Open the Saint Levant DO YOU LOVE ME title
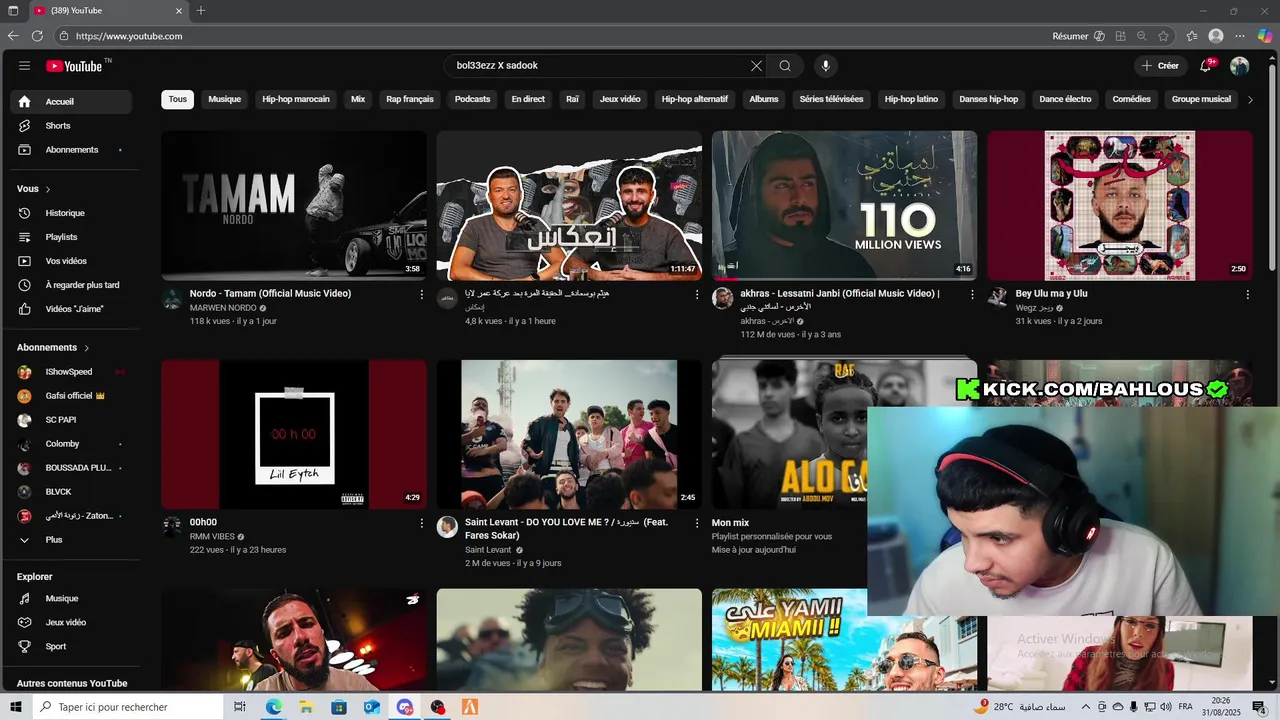1280x720 pixels. click(566, 529)
